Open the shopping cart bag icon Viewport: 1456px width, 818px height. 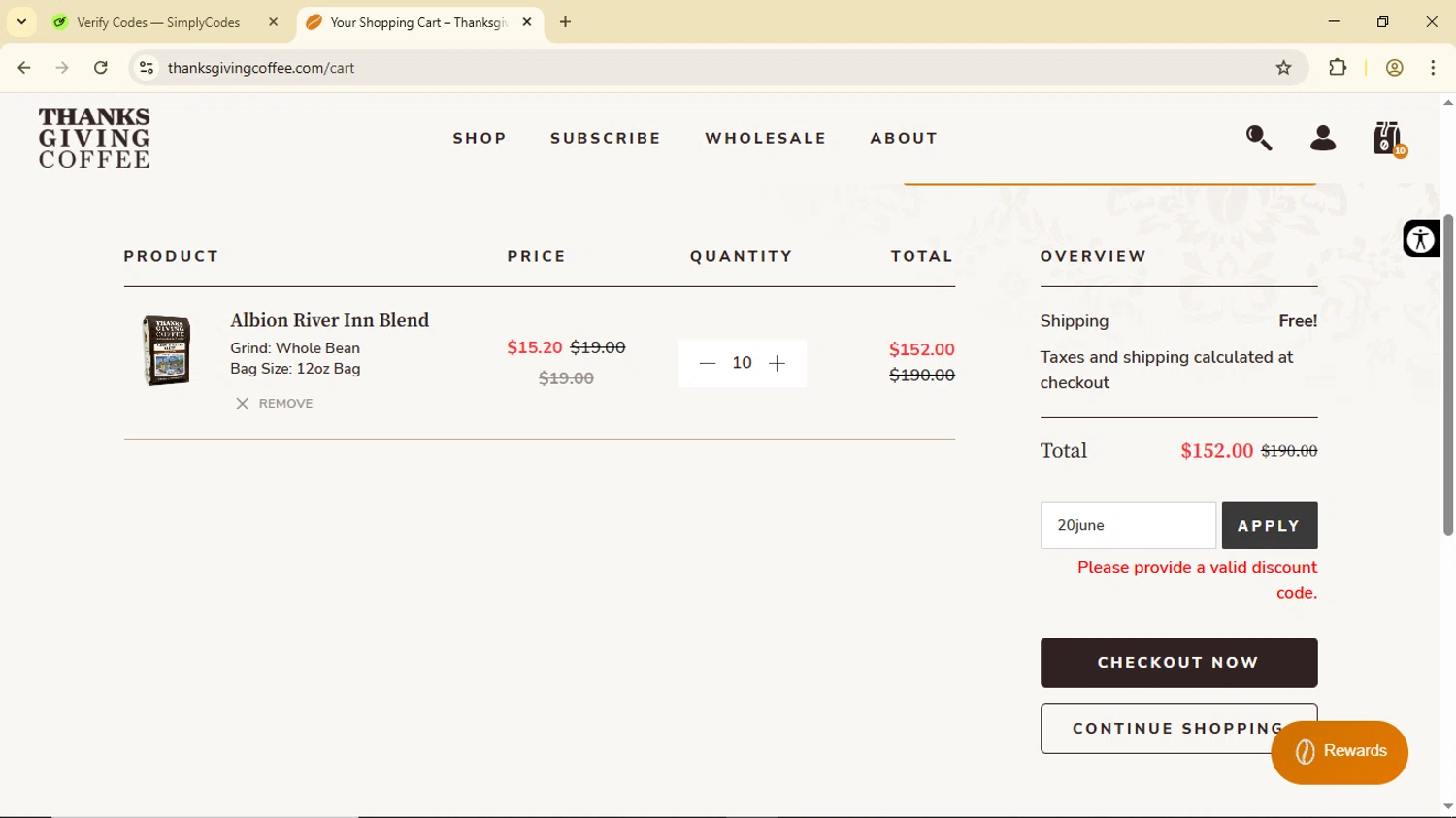click(1389, 139)
